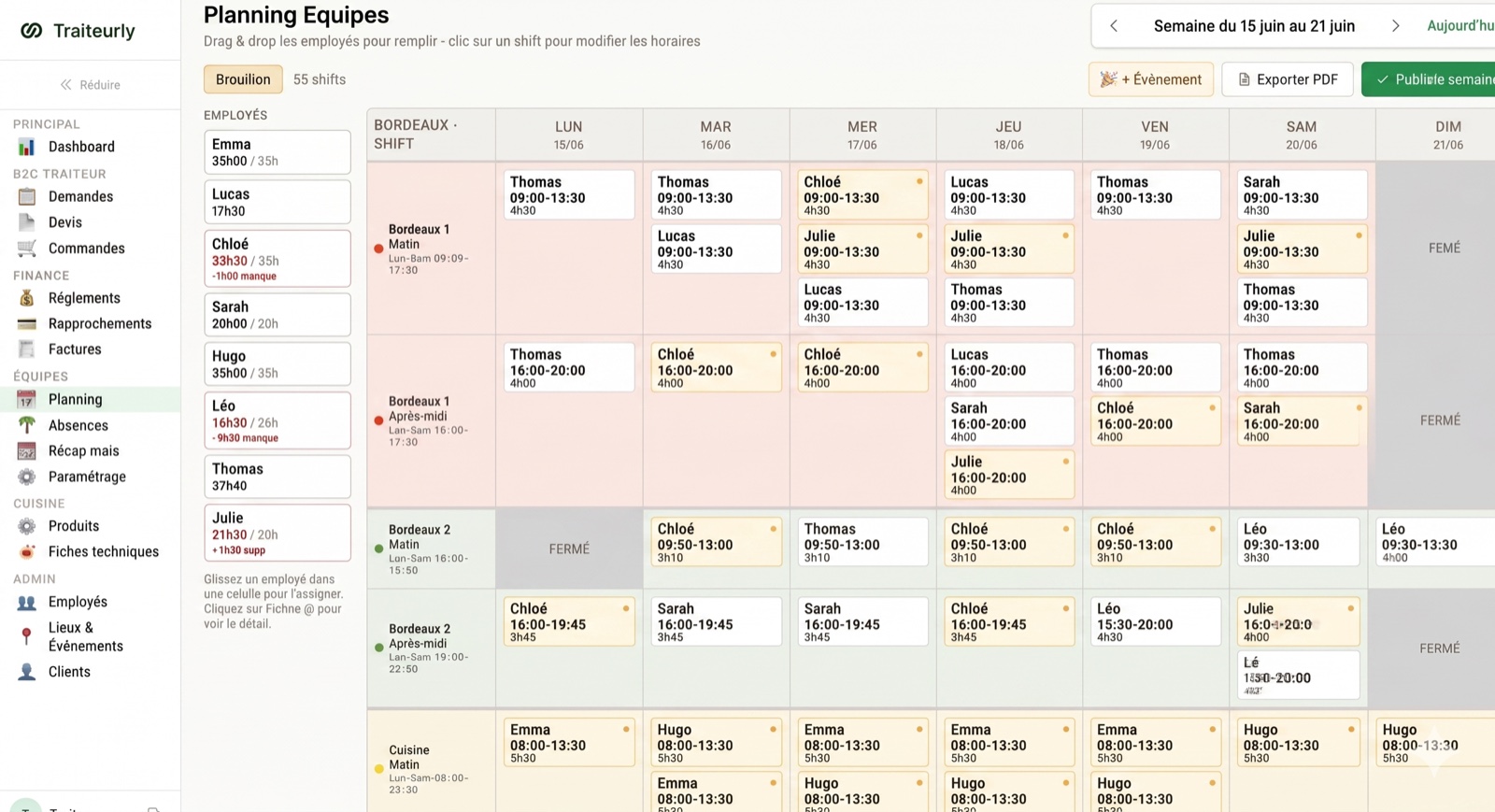Open Produits menu item
The width and height of the screenshot is (1495, 812).
[74, 526]
